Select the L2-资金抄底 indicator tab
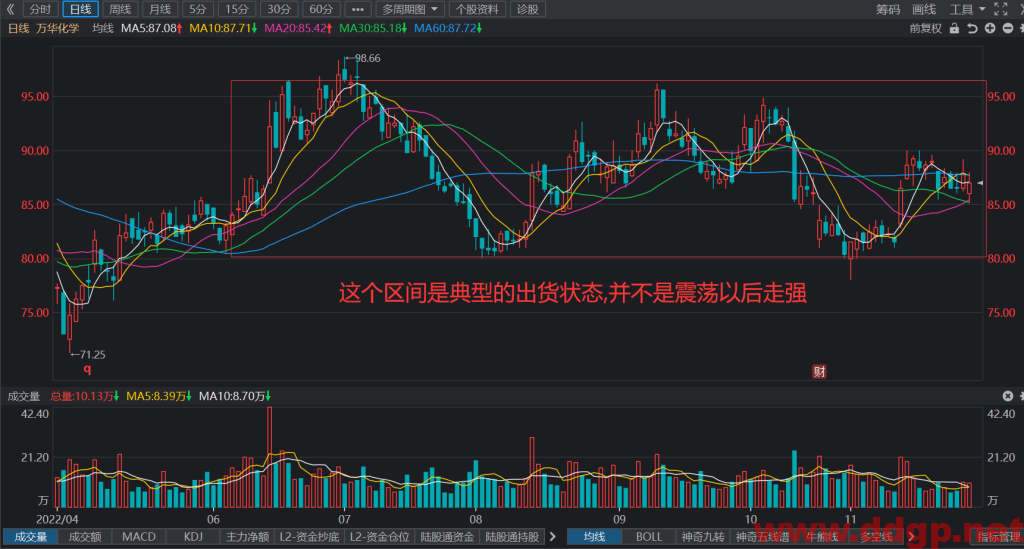 coord(310,537)
